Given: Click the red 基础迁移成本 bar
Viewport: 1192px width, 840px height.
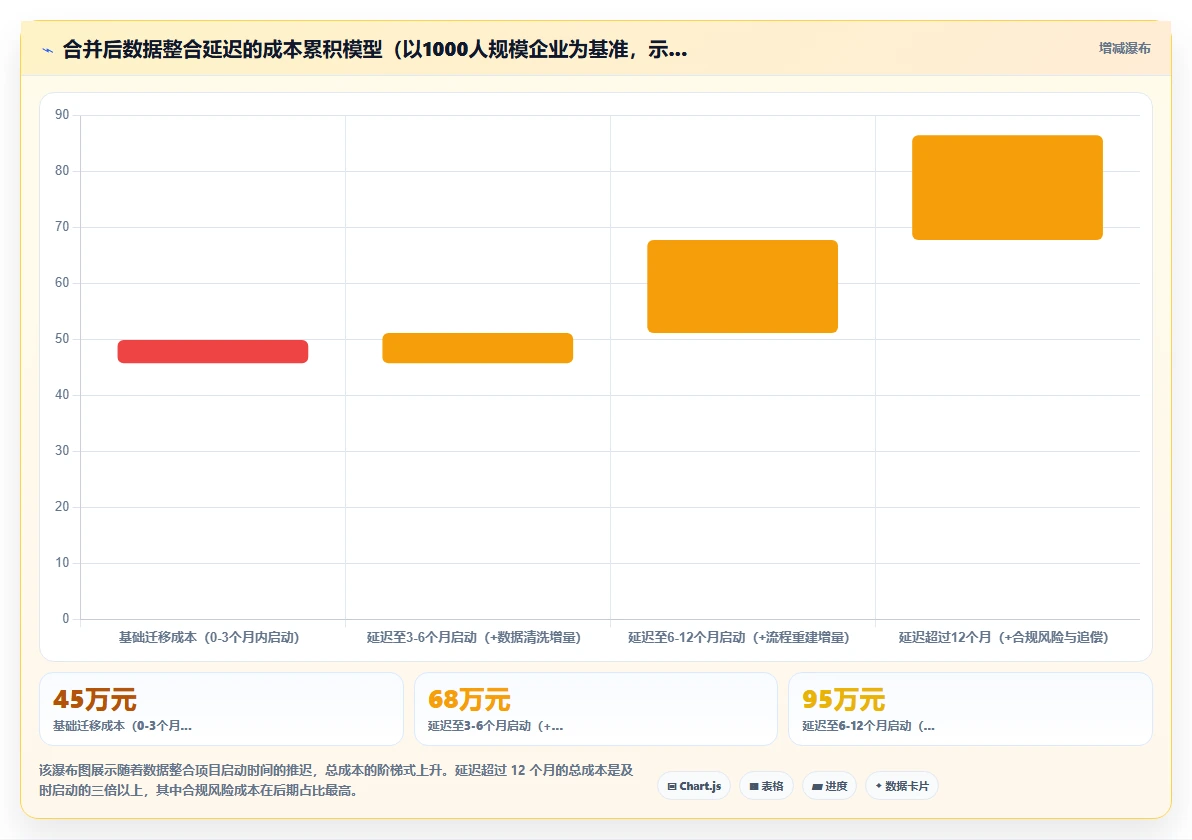Looking at the screenshot, I should [213, 351].
